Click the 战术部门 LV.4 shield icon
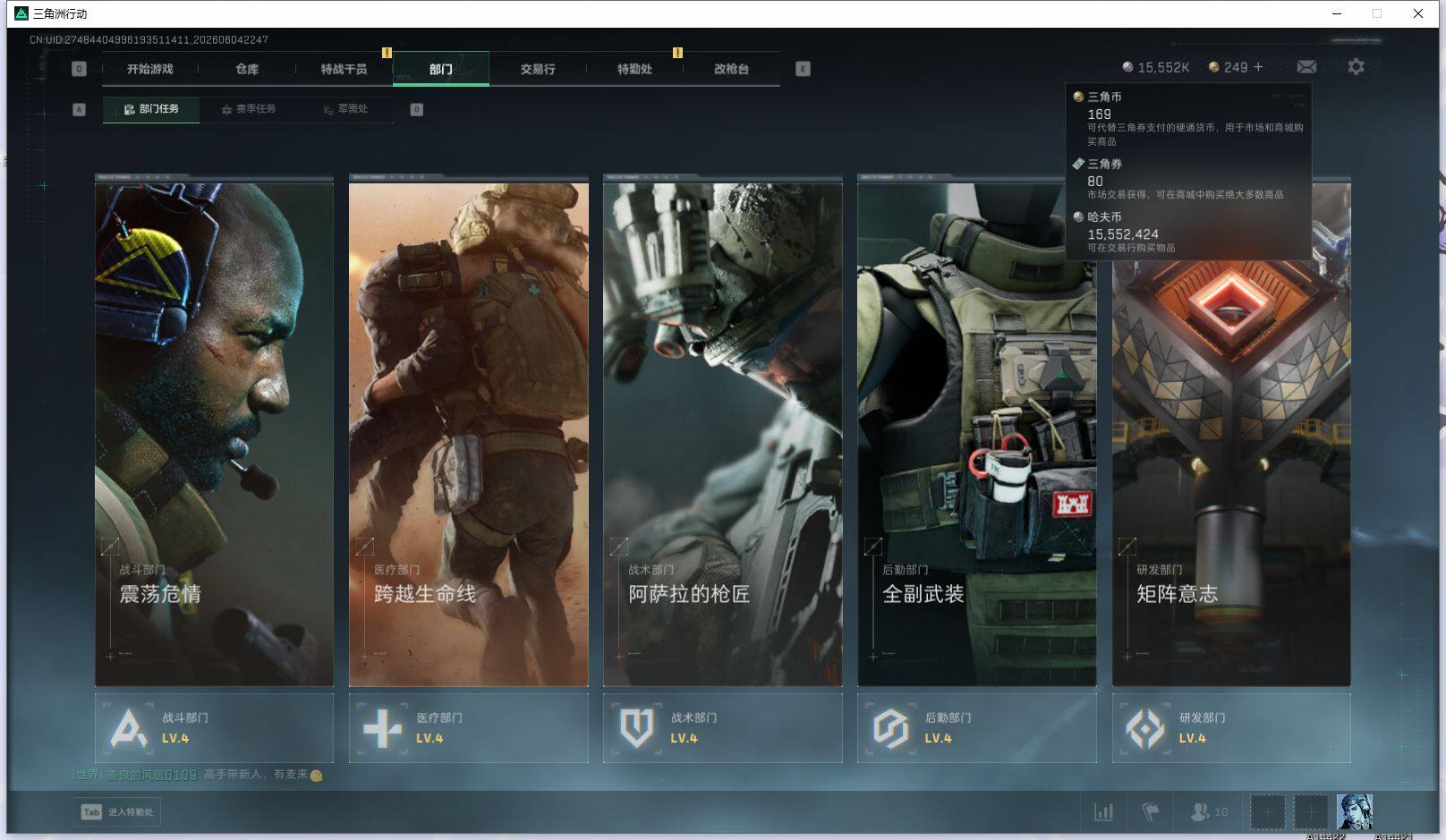Screen dimensions: 1446x840 click(x=637, y=728)
